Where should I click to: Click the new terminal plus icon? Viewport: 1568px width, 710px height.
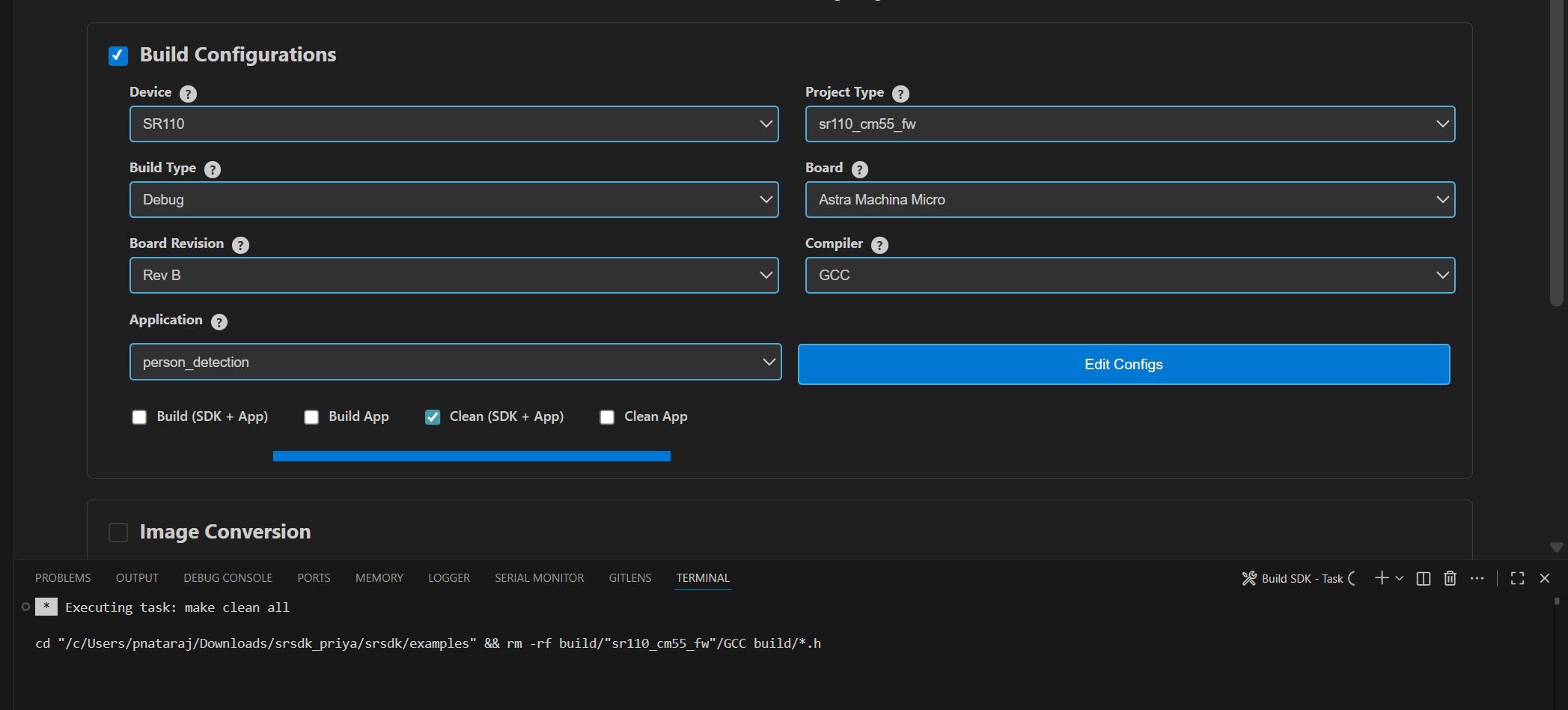click(1382, 578)
